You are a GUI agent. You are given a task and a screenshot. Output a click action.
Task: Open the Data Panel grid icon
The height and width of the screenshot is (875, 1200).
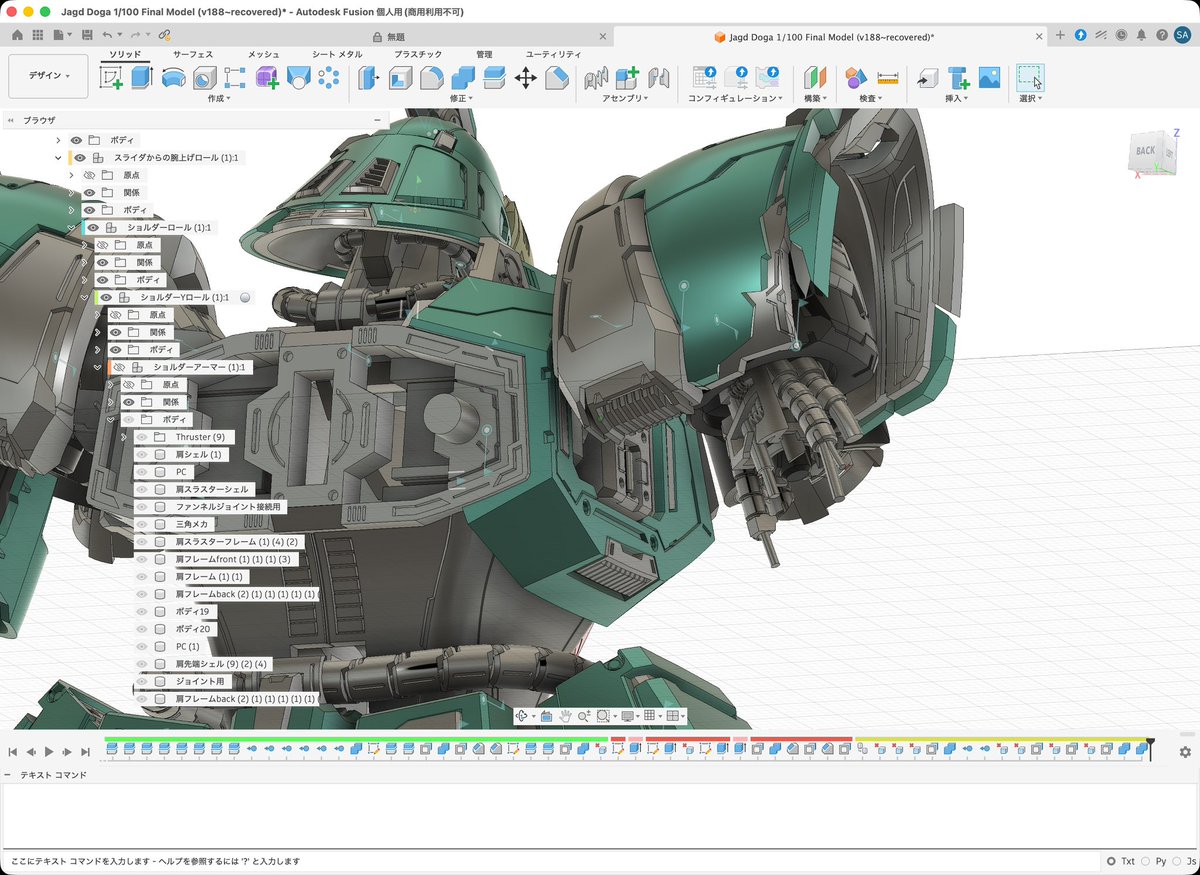(38, 35)
